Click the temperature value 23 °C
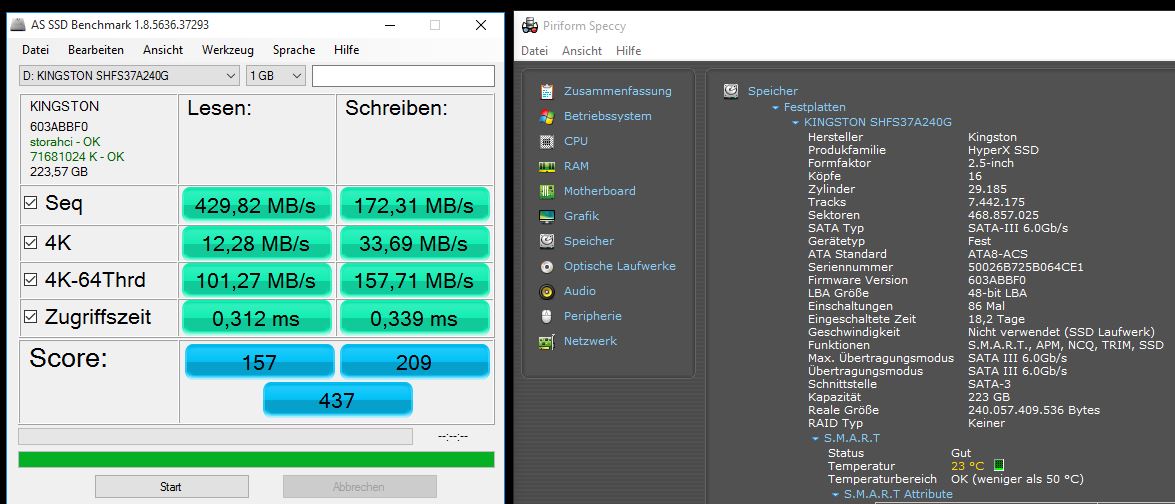This screenshot has width=1175, height=504. pyautogui.click(x=967, y=466)
